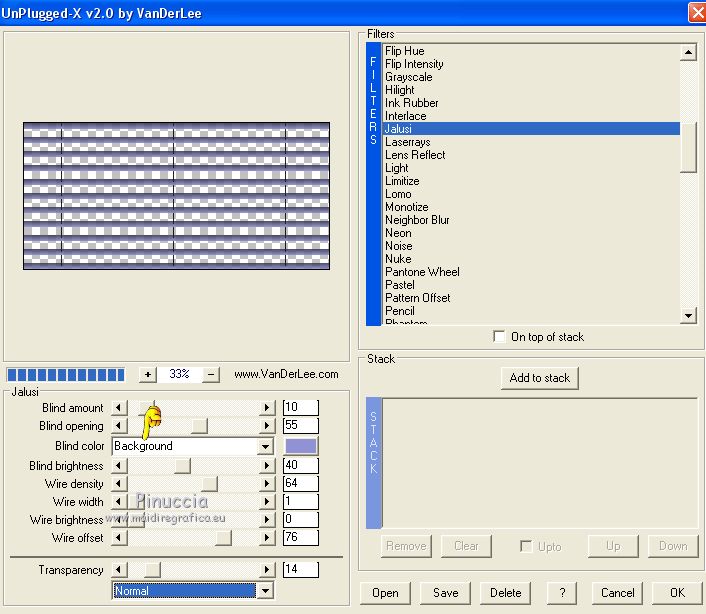Enable On top of stack checkbox
The image size is (706, 614).
(x=499, y=336)
